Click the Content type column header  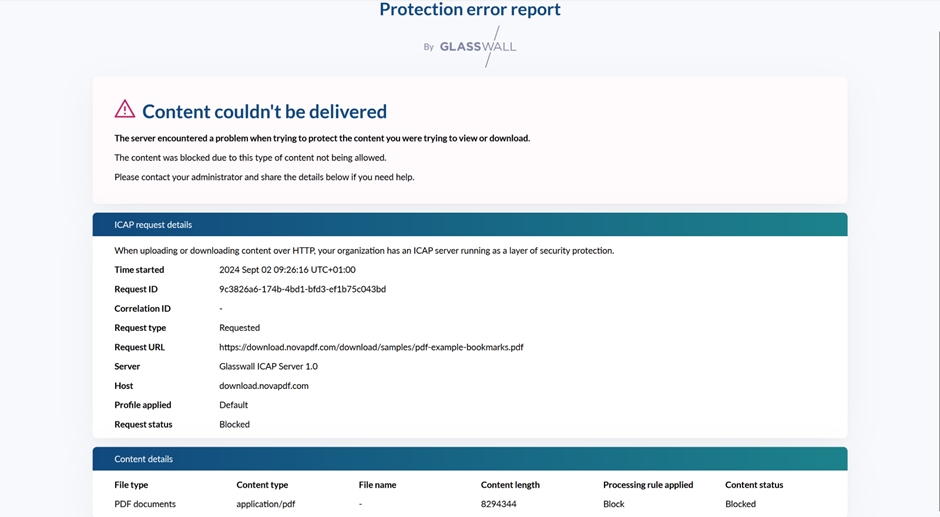[262, 485]
